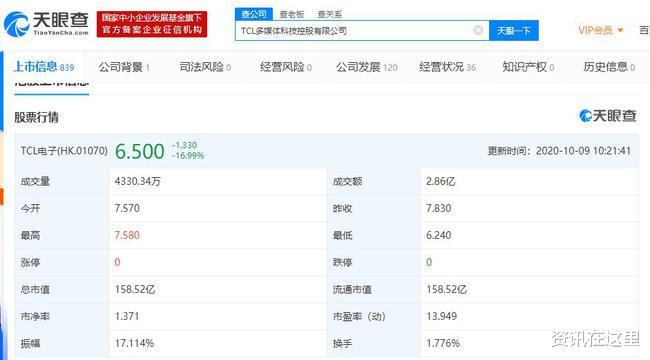The height and width of the screenshot is (360, 650).
Task: Click the 最低 value 6.240
Action: point(439,235)
